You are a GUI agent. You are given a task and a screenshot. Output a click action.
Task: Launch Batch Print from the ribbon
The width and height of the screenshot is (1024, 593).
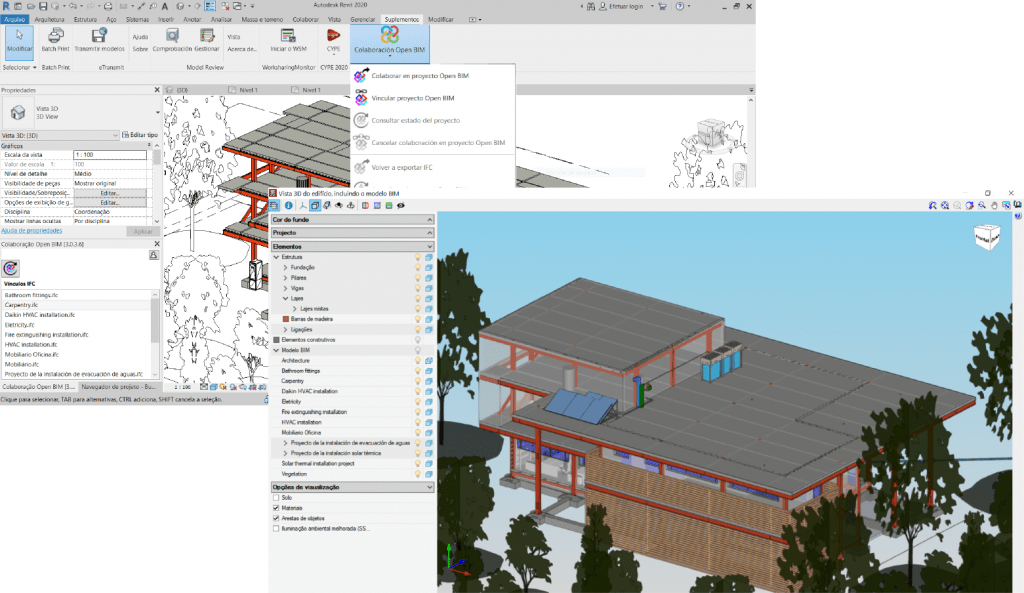(x=56, y=40)
